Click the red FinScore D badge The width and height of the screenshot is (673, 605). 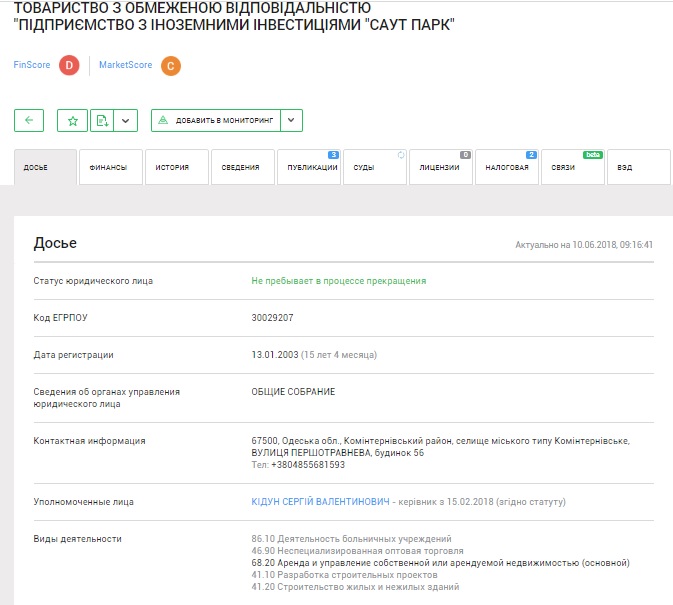click(x=68, y=65)
